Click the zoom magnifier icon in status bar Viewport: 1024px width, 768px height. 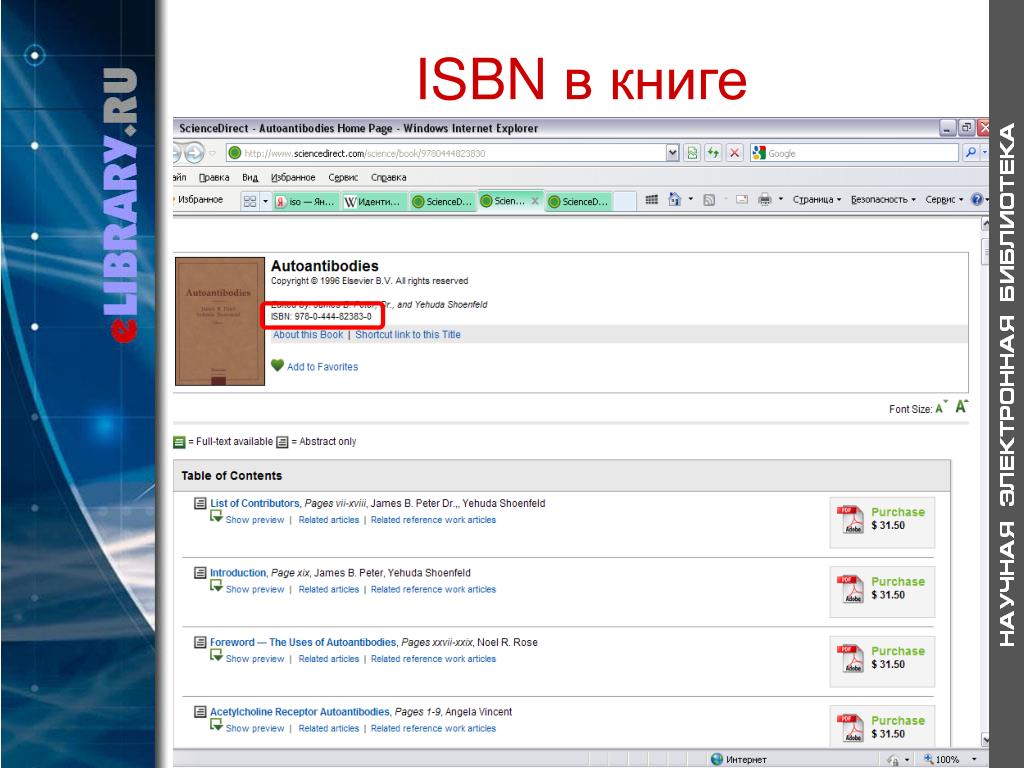928,759
